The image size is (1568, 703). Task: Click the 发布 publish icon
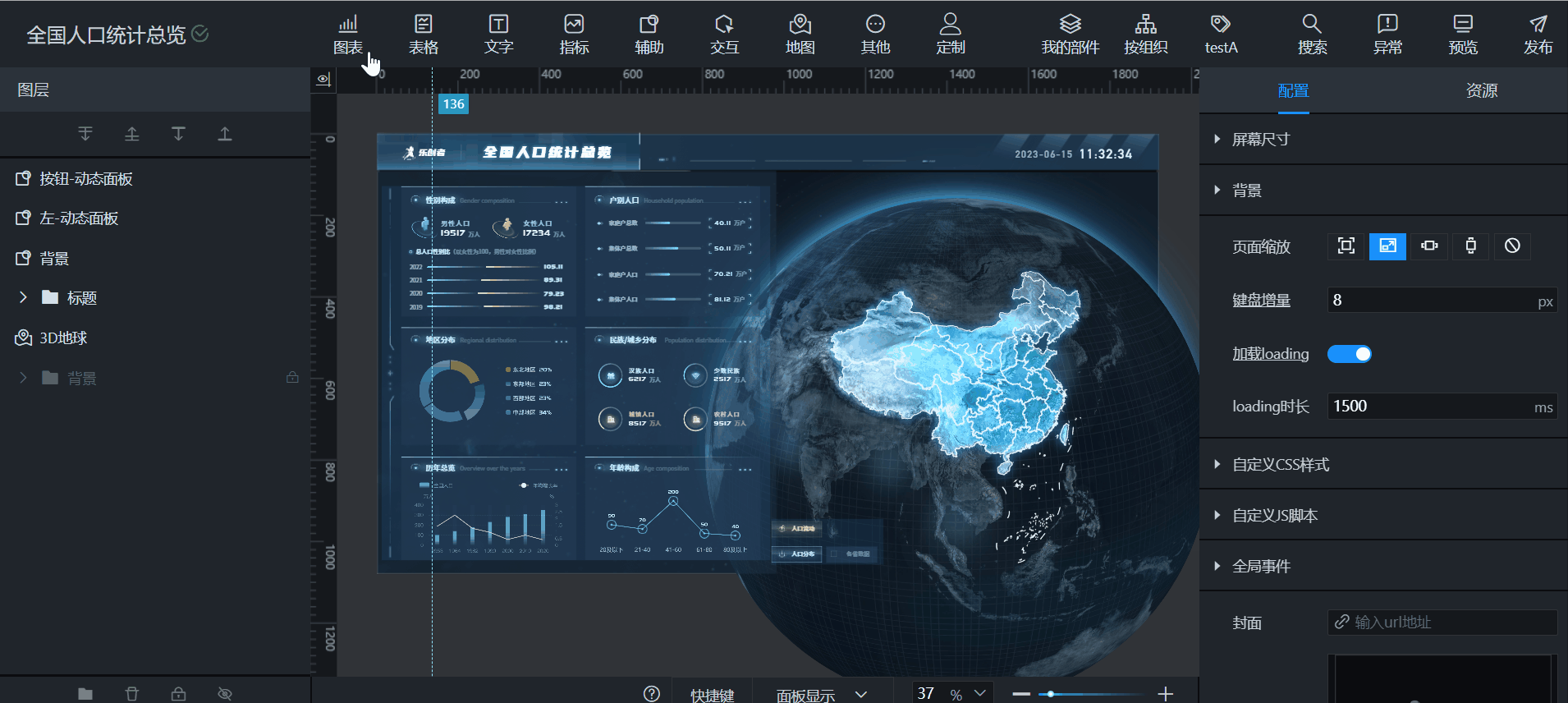click(1538, 34)
